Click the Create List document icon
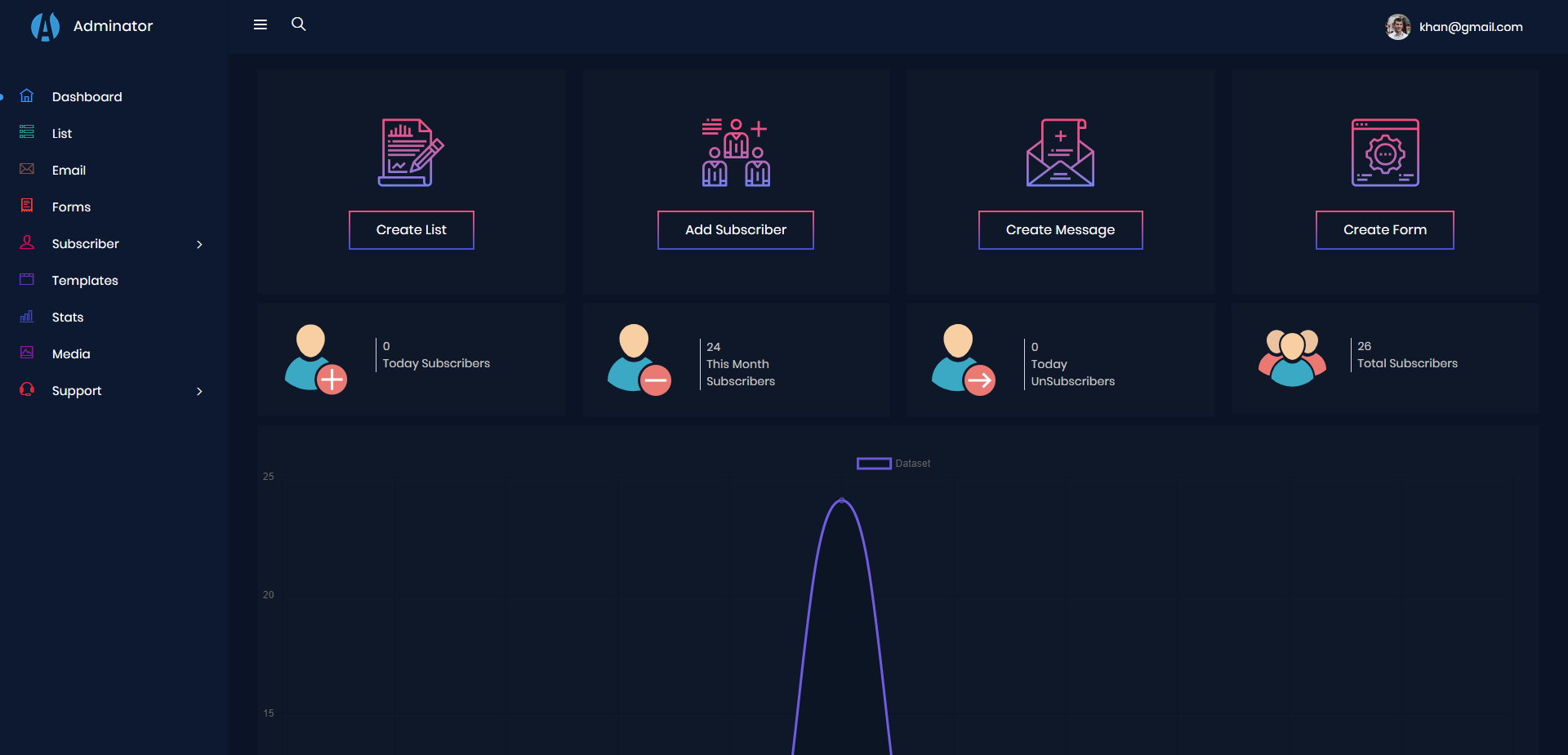 411,153
